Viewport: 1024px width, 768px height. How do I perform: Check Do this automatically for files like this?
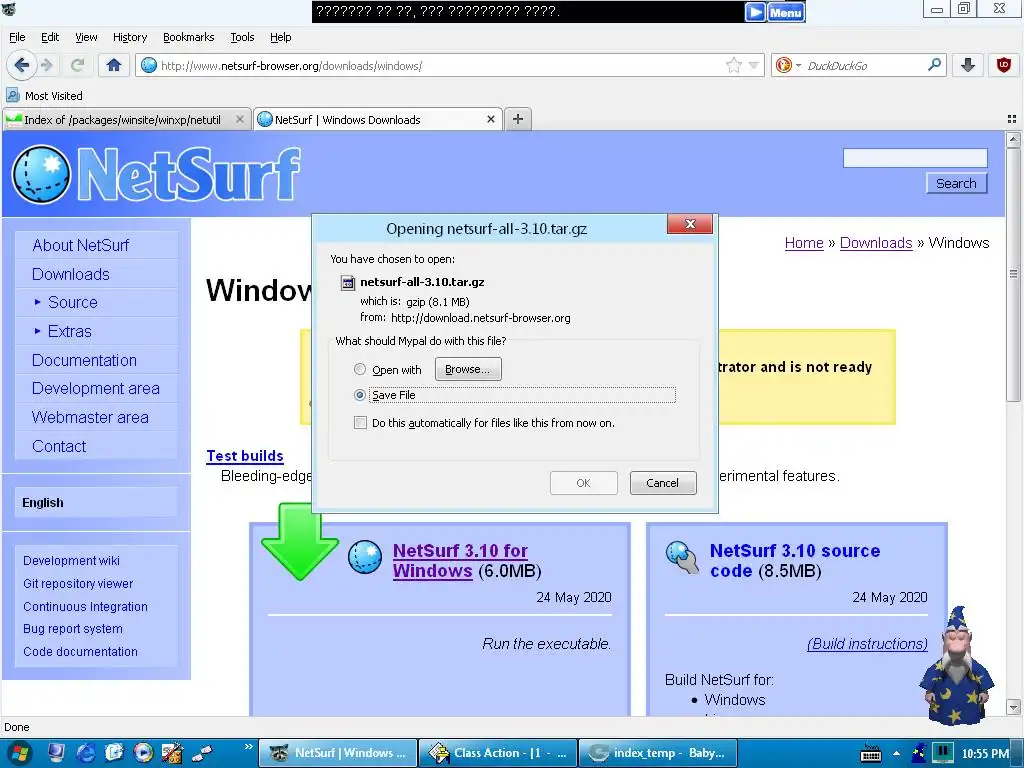[360, 423]
